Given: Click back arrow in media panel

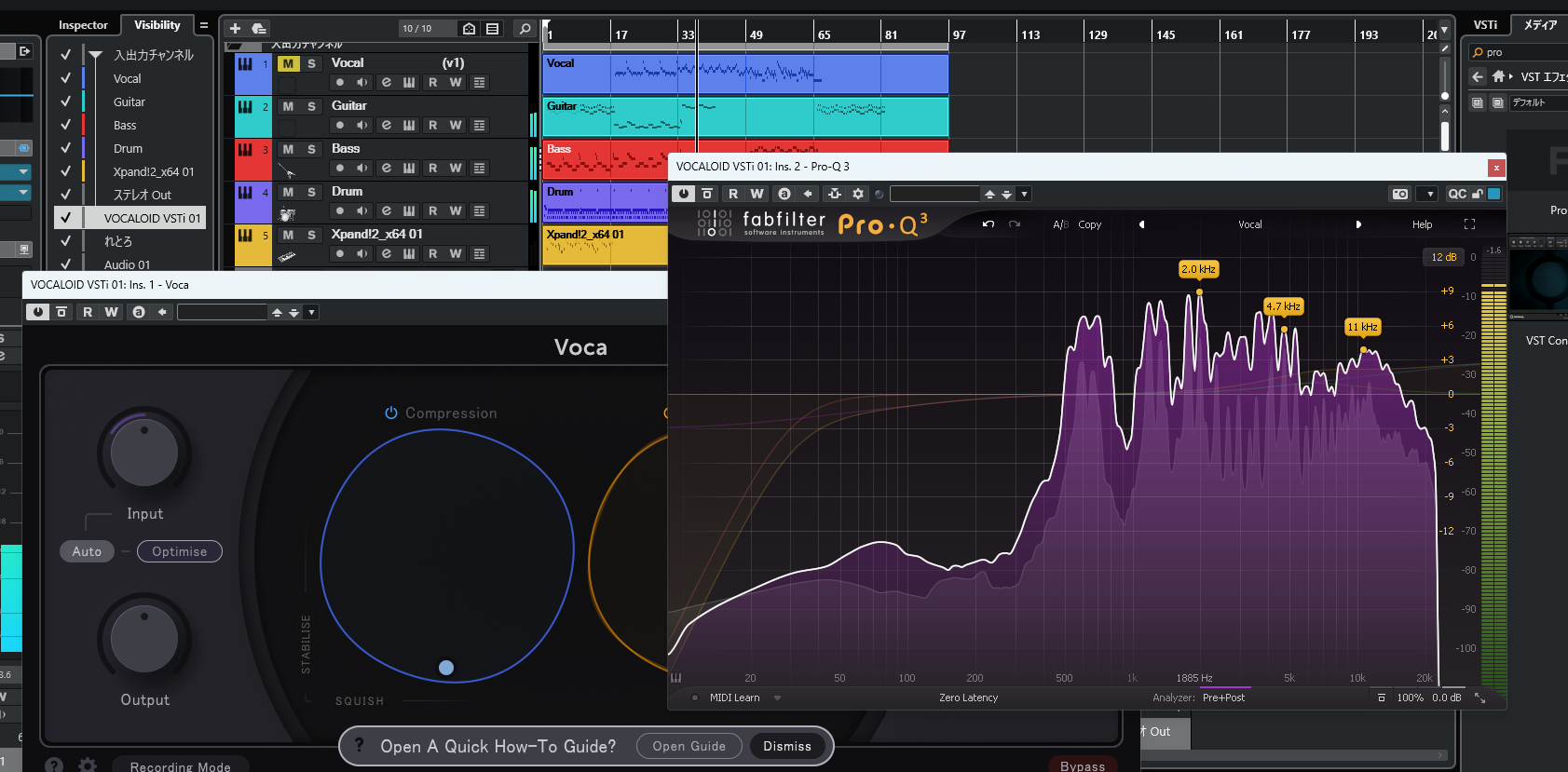Looking at the screenshot, I should [1477, 76].
